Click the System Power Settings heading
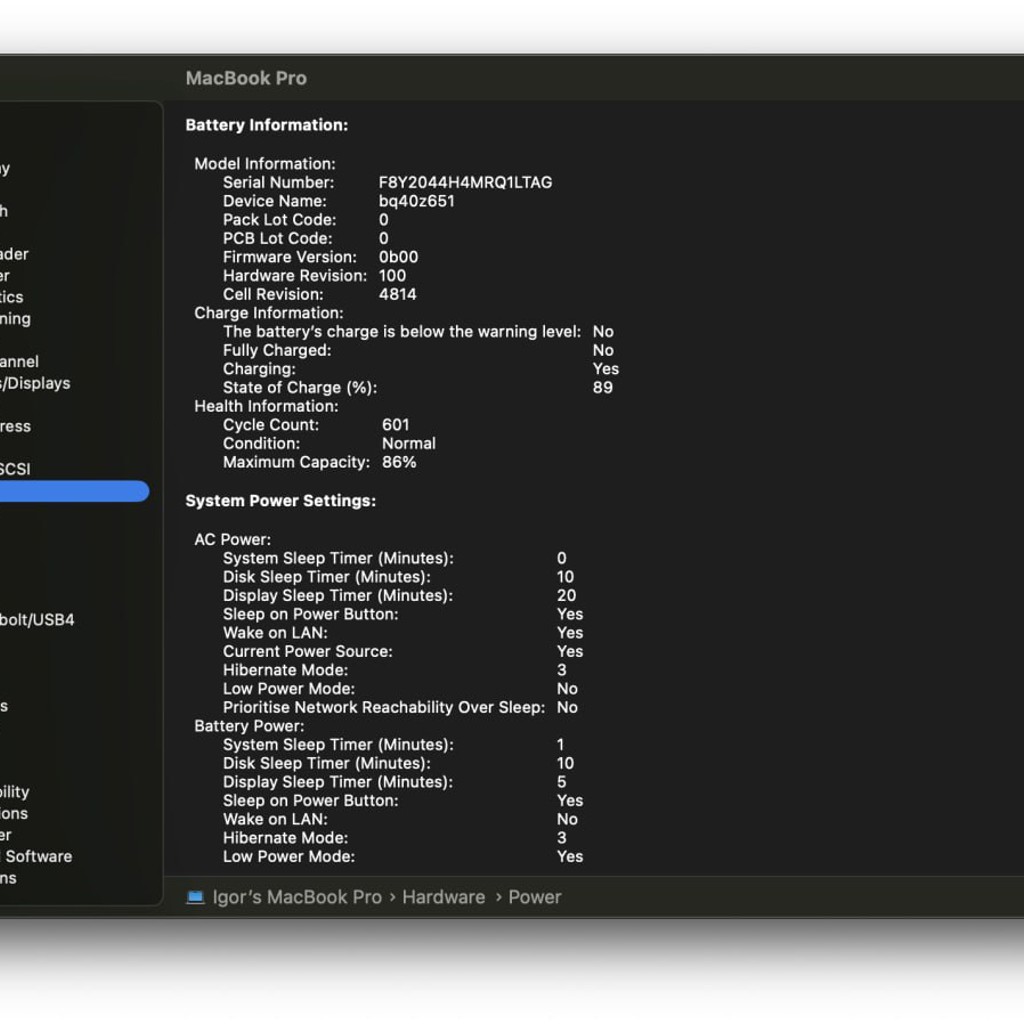 click(x=281, y=501)
